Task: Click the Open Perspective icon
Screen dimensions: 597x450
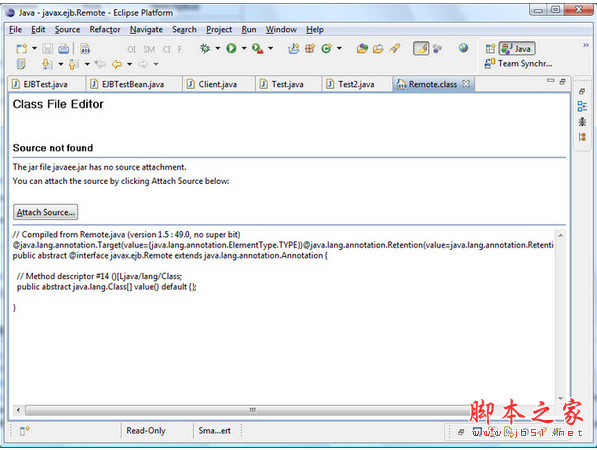Action: point(490,49)
